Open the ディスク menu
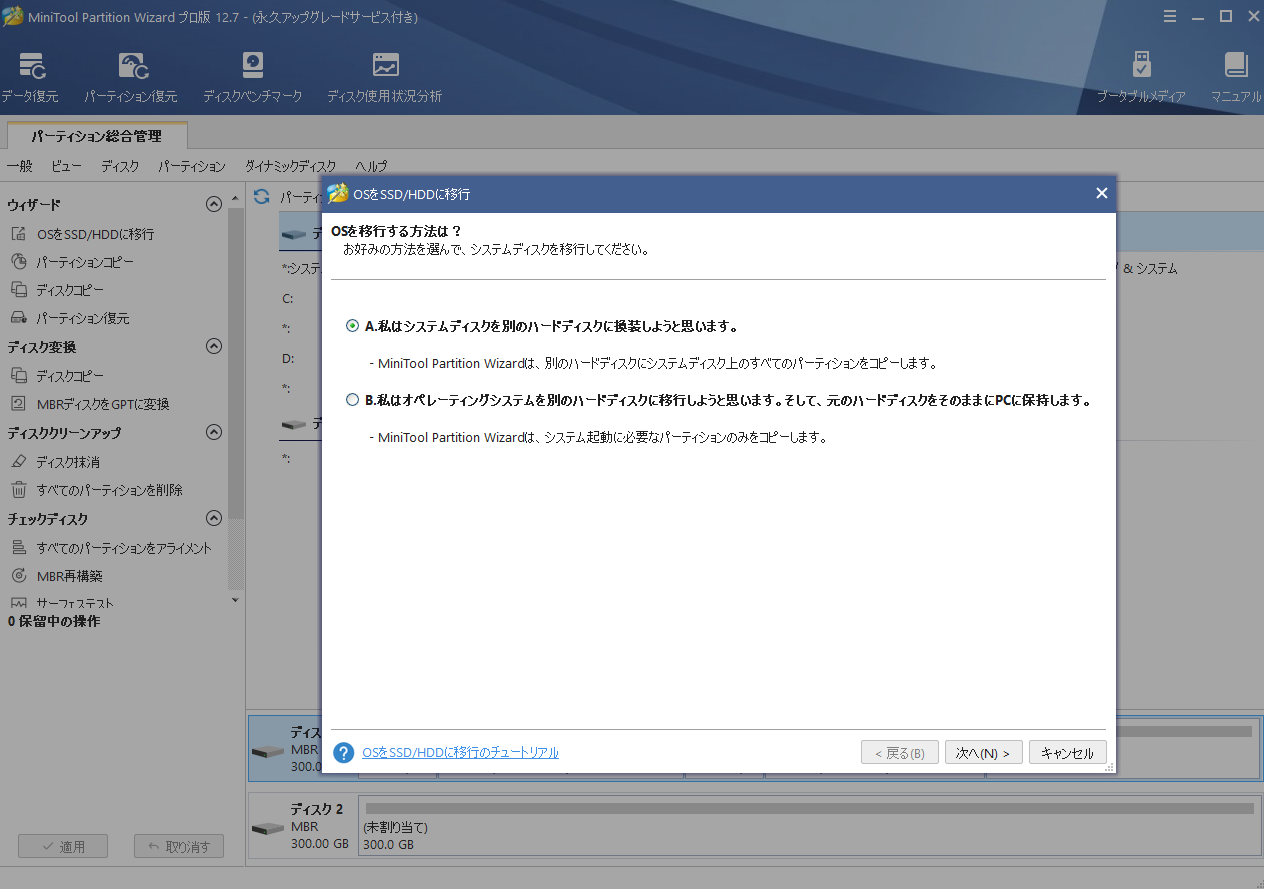1264x889 pixels. pos(120,166)
